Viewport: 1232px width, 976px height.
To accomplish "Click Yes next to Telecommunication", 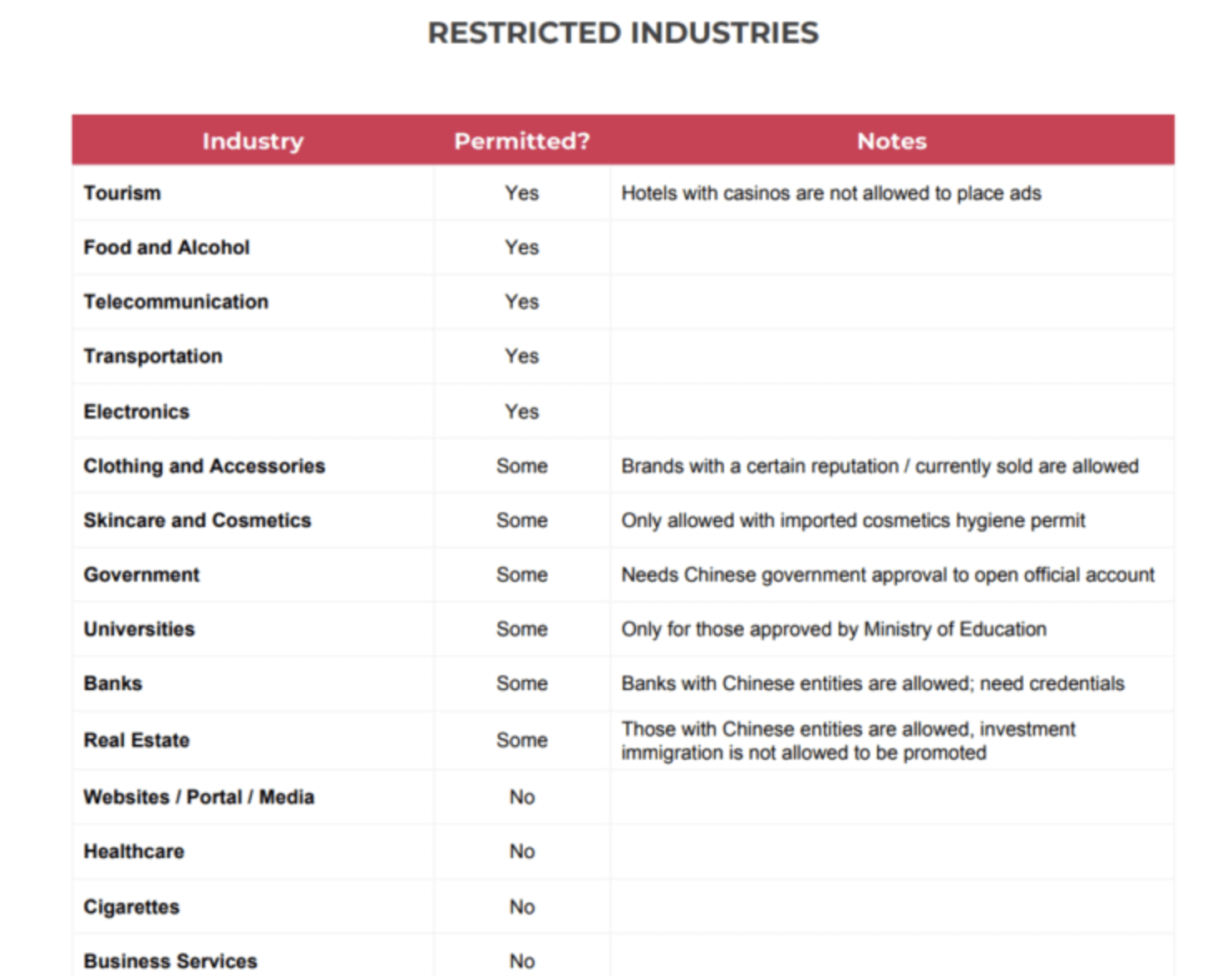I will 521,302.
